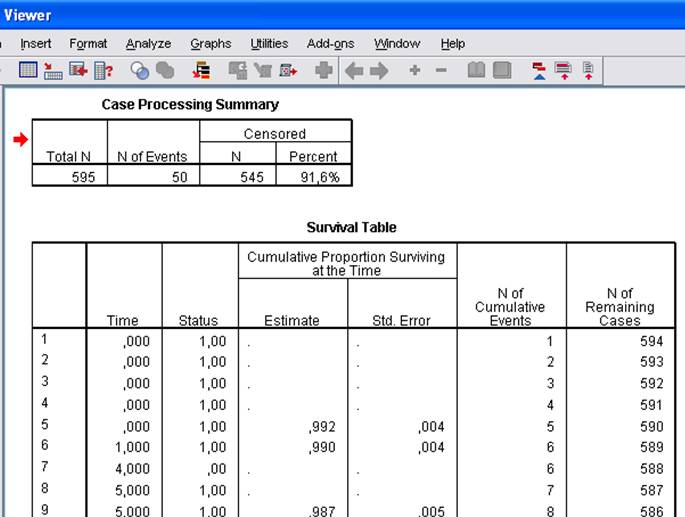Click the Insert Heading icon
The image size is (685, 517).
(x=540, y=71)
